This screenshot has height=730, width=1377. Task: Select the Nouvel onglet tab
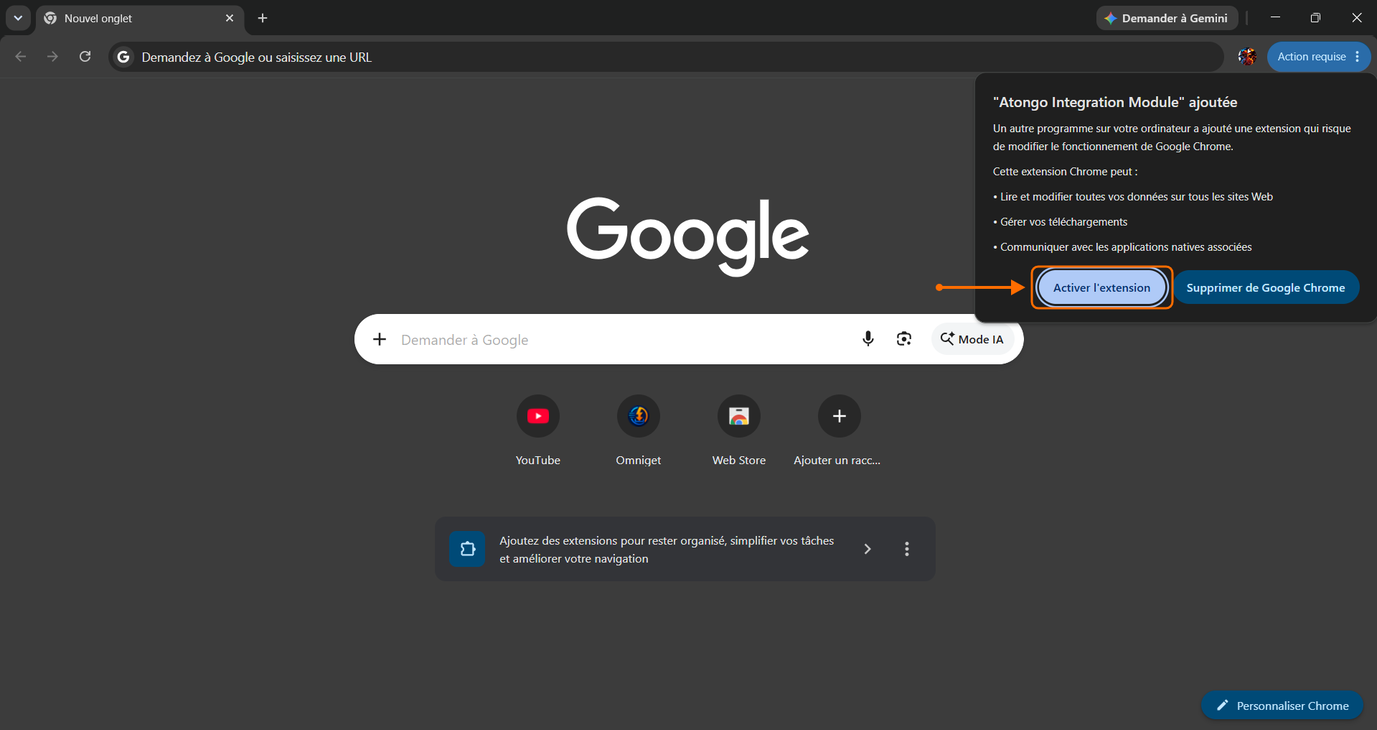tap(139, 18)
